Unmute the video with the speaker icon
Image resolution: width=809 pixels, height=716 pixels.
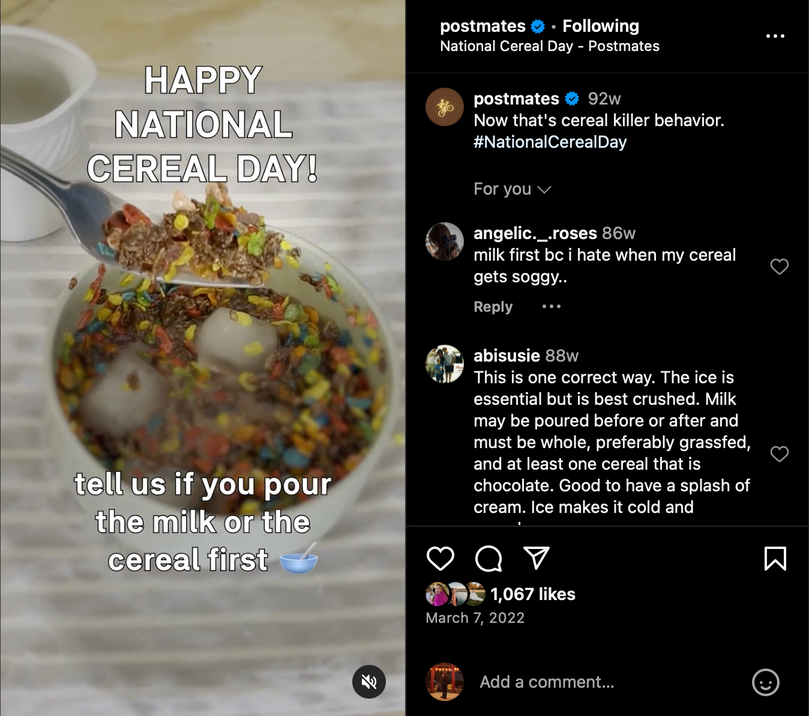point(368,682)
